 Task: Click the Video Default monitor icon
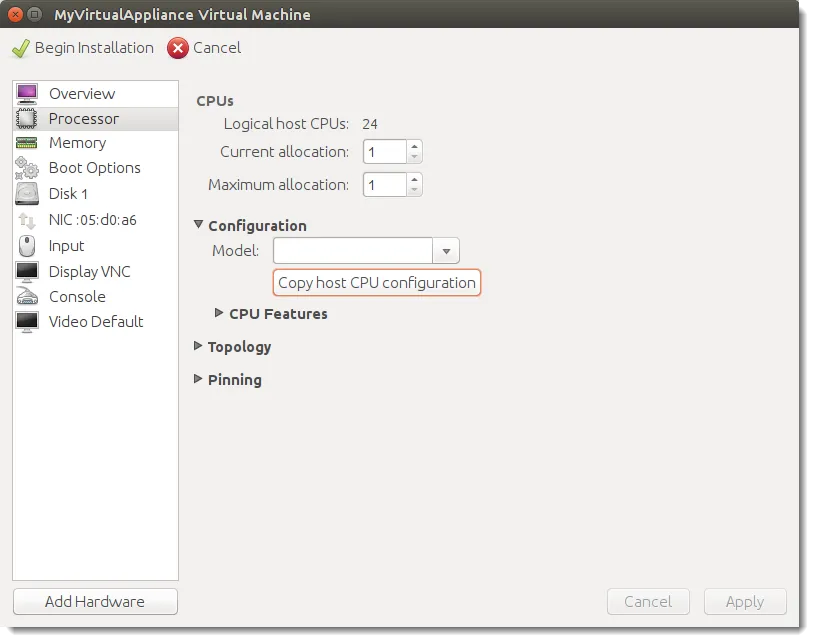[x=26, y=322]
